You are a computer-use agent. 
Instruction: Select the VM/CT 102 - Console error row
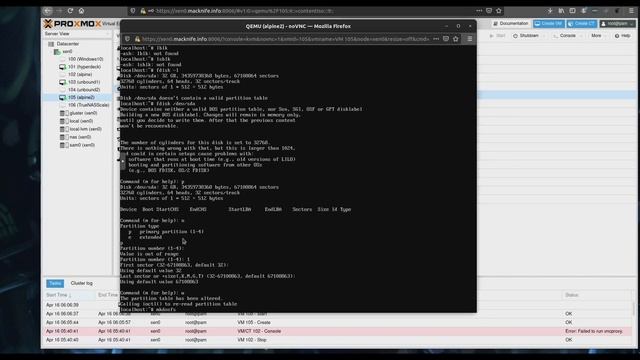click(338, 331)
